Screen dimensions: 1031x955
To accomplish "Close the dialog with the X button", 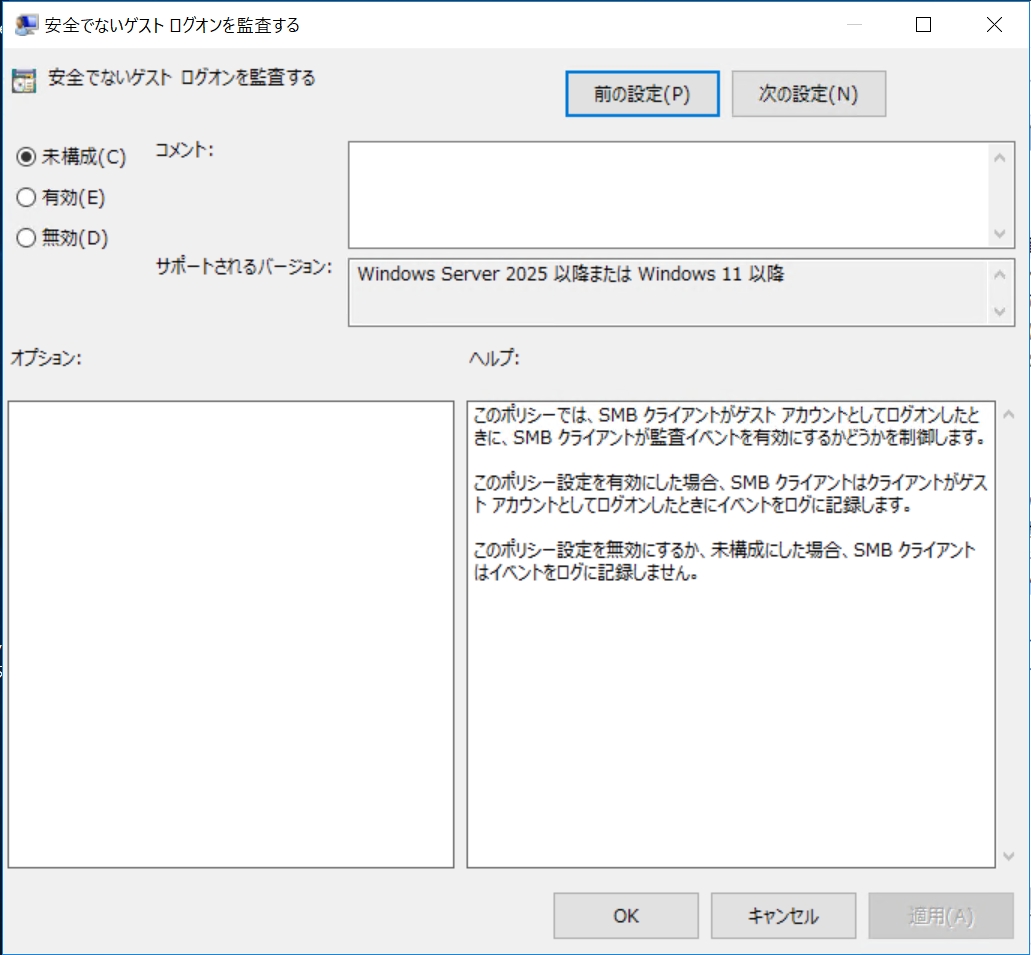I will tap(993, 25).
